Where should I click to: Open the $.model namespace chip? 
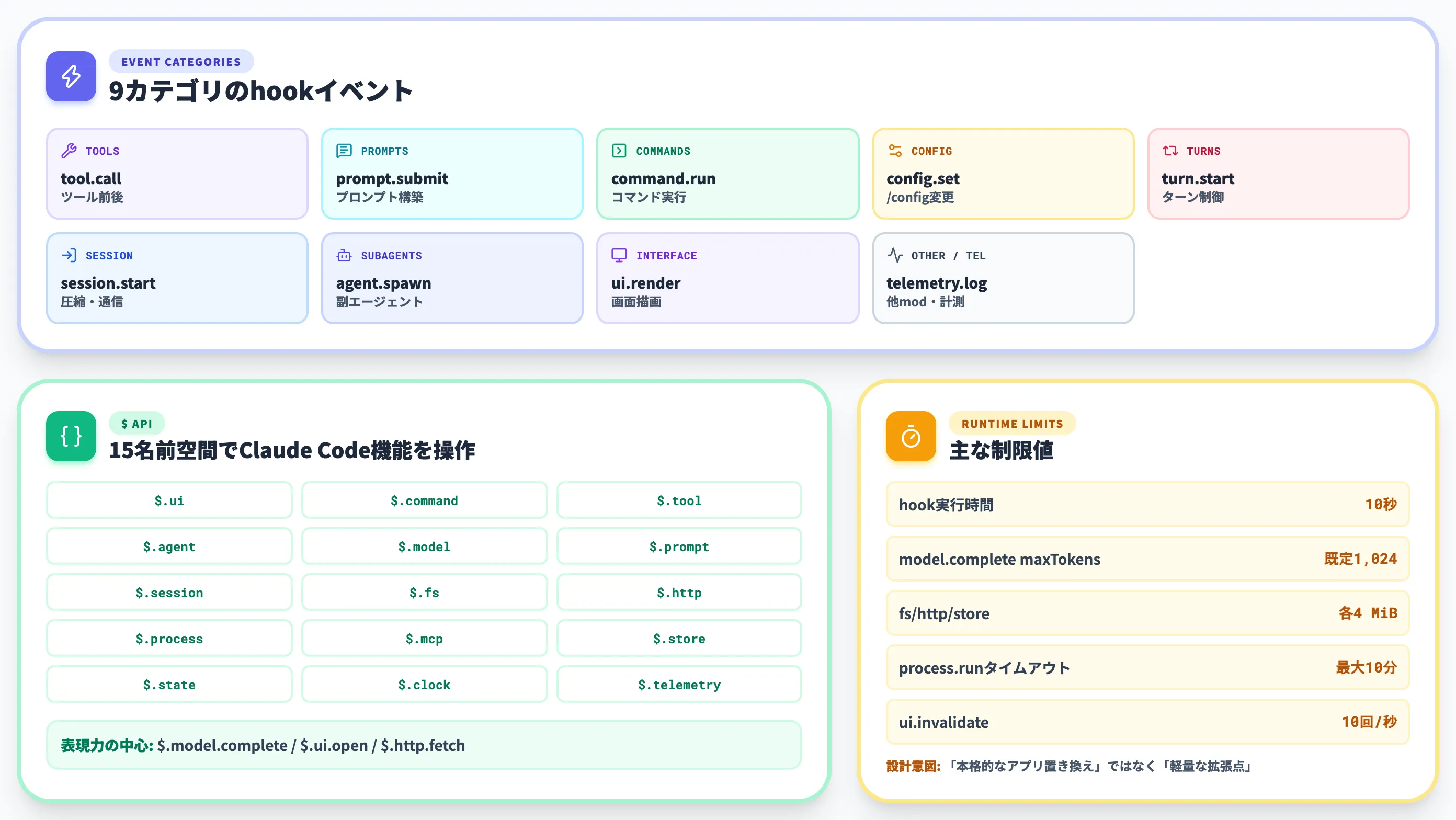click(424, 546)
